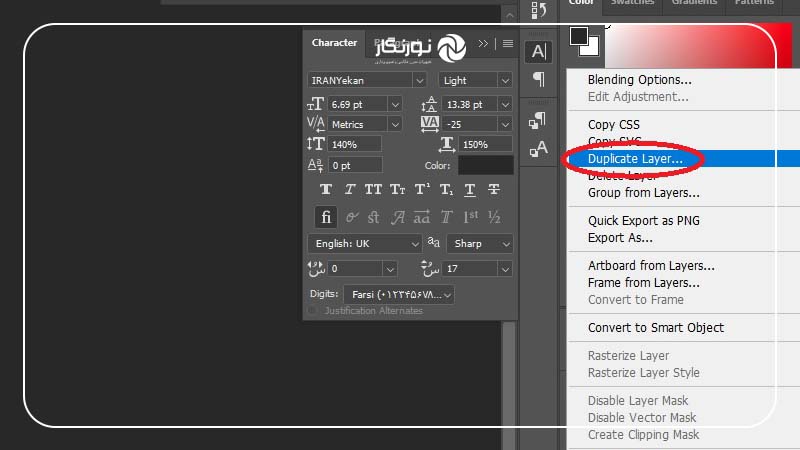Viewport: 800px width, 450px height.
Task: Toggle Faux Italic text style
Action: click(349, 190)
